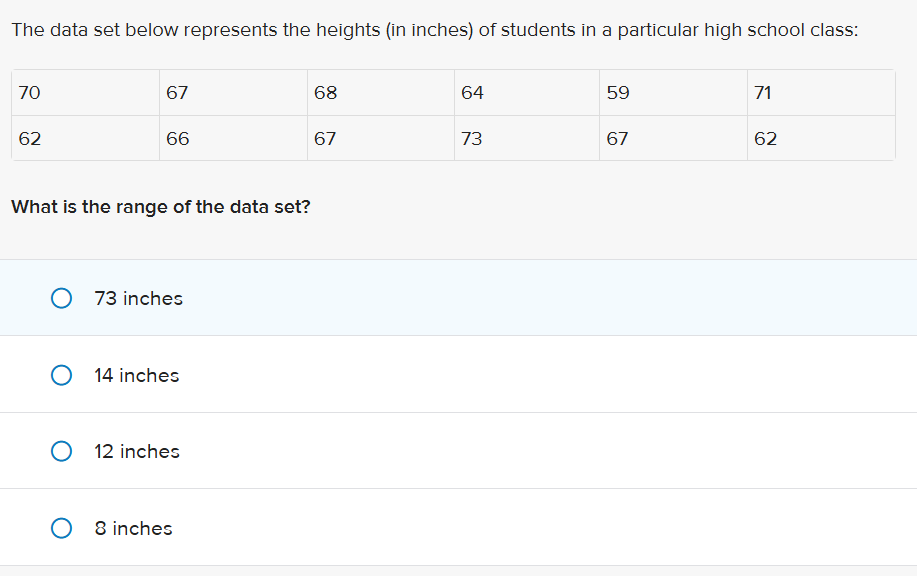This screenshot has height=576, width=917.
Task: Click the '73 inches' answer label text
Action: [x=138, y=298]
